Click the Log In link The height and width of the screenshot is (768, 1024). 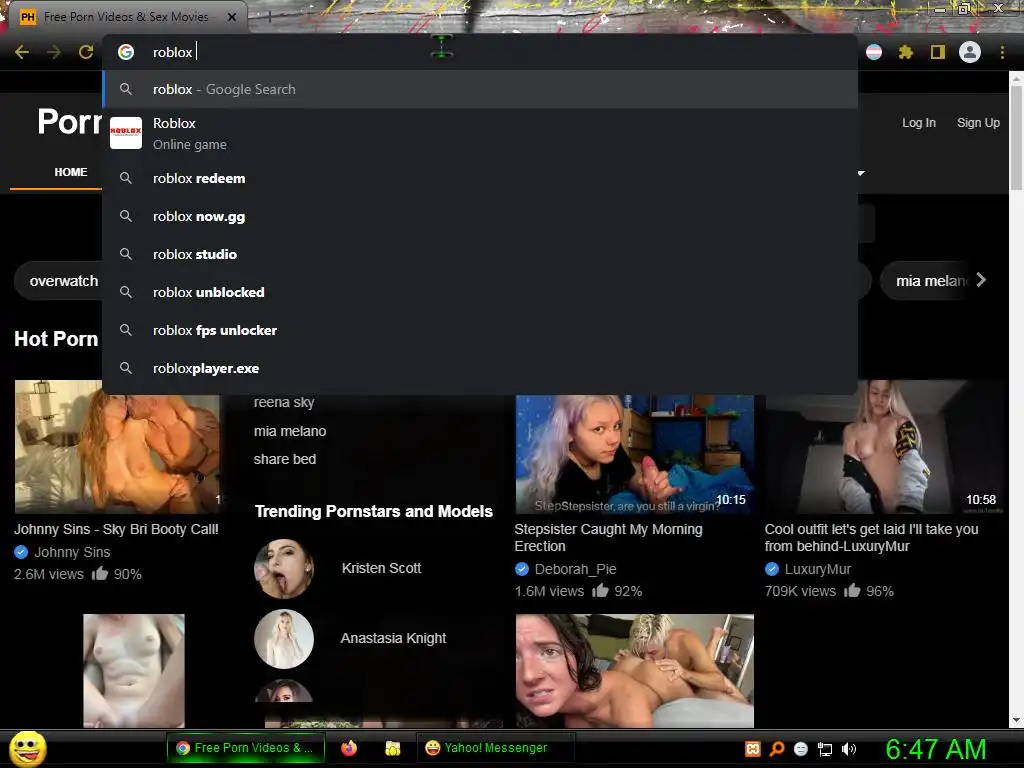click(x=918, y=123)
